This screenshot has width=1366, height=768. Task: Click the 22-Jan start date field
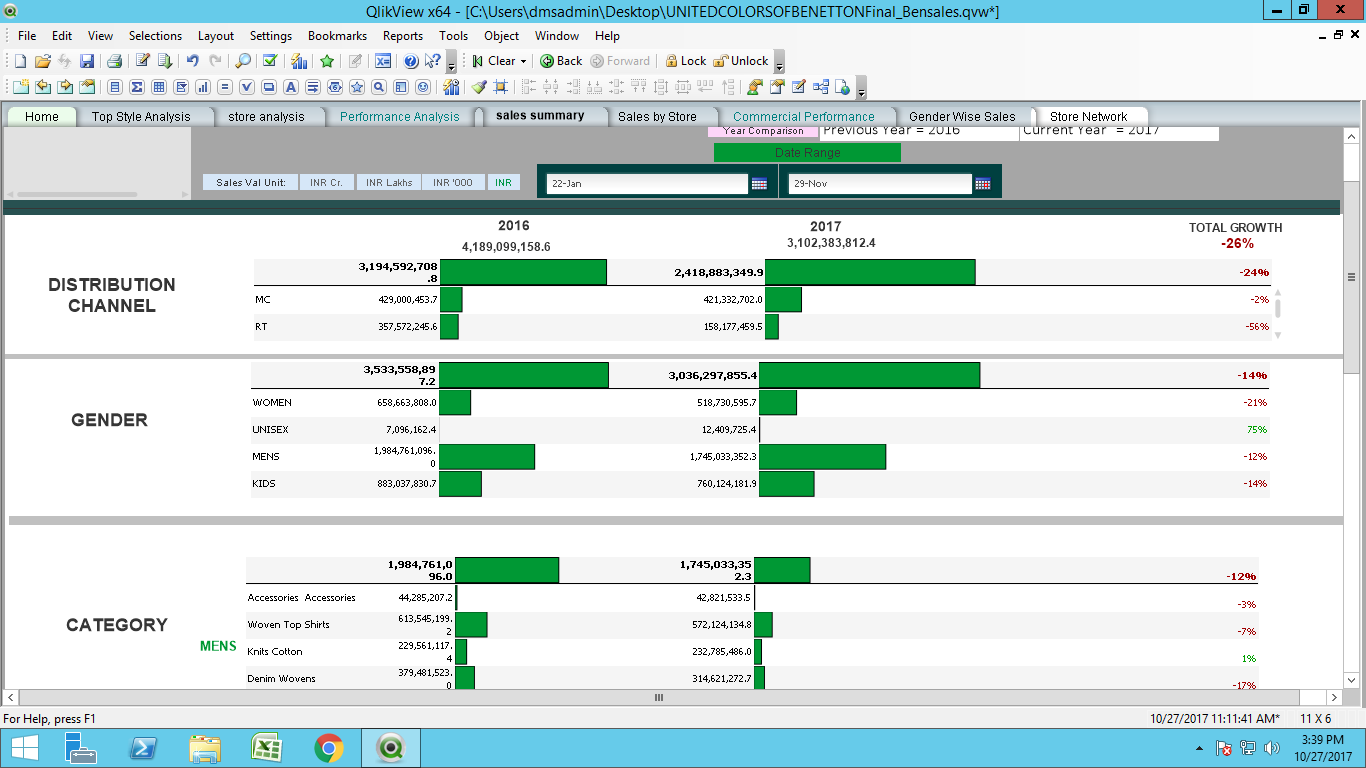click(x=647, y=184)
